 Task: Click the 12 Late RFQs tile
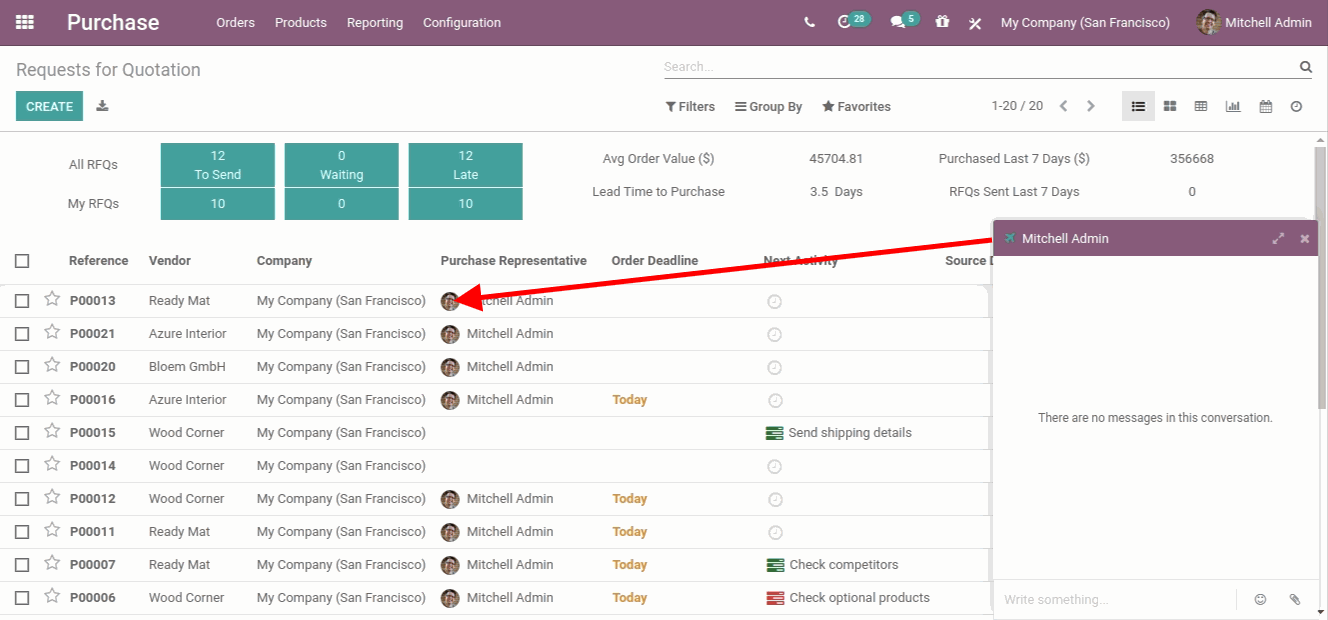pos(465,165)
